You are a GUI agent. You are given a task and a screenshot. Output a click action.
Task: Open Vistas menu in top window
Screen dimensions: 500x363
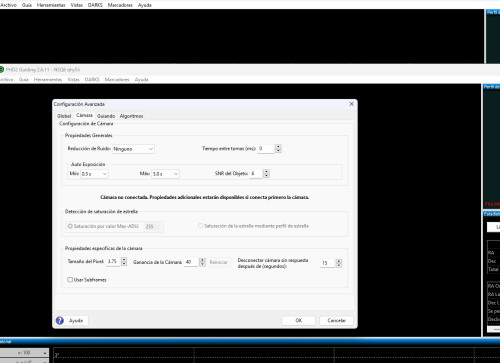click(77, 5)
